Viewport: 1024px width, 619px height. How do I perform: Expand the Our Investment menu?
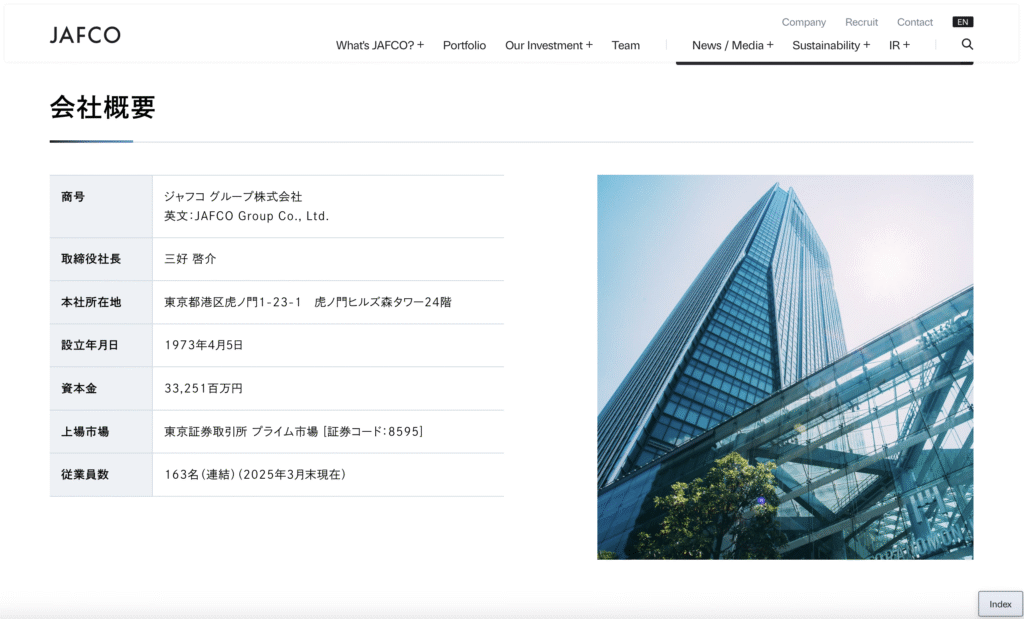click(549, 45)
